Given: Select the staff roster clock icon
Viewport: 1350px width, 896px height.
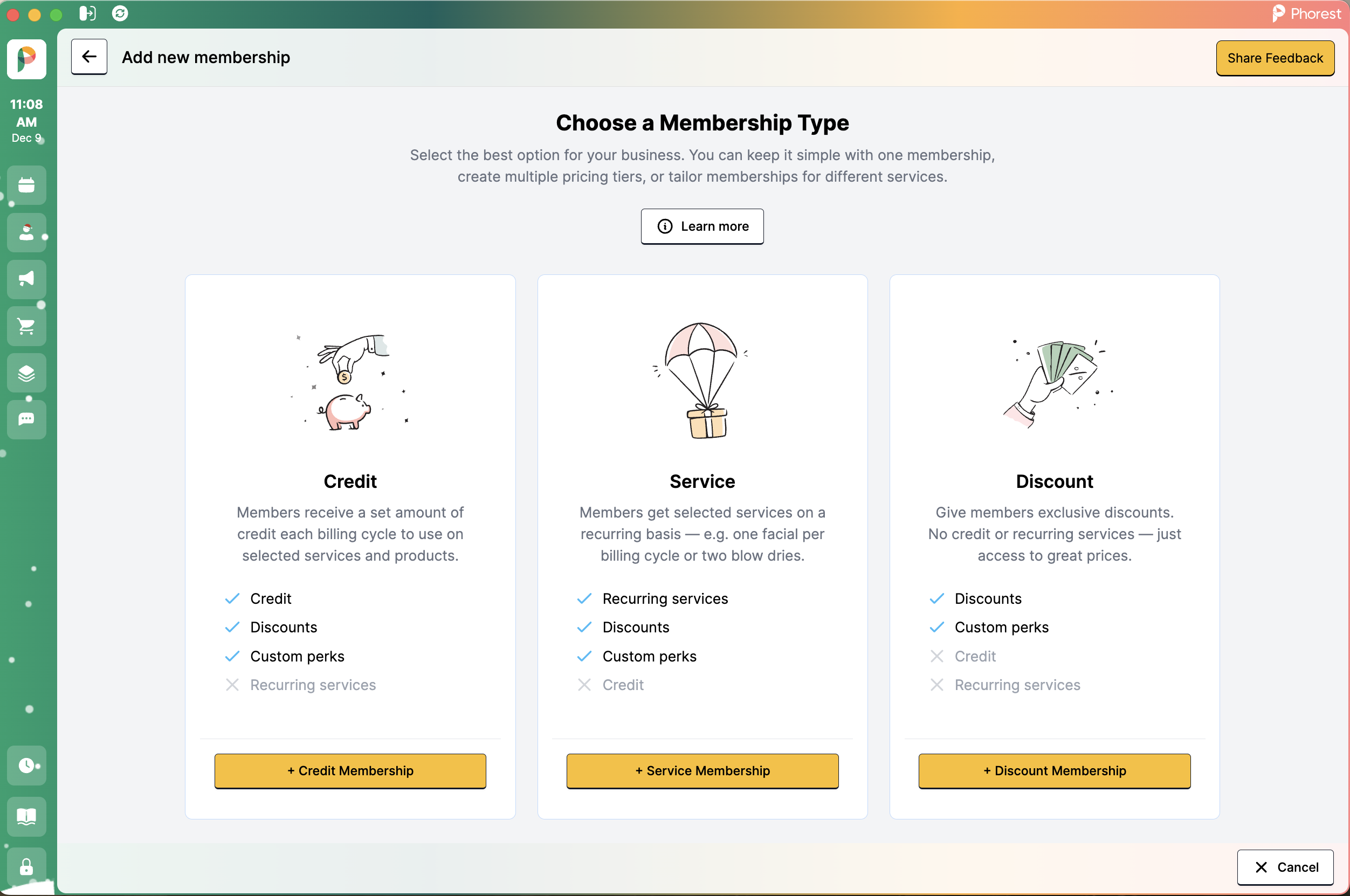Looking at the screenshot, I should (27, 766).
